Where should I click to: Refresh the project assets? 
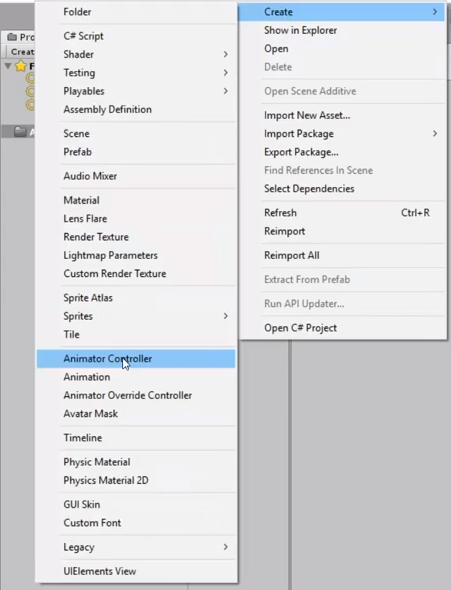point(342,213)
